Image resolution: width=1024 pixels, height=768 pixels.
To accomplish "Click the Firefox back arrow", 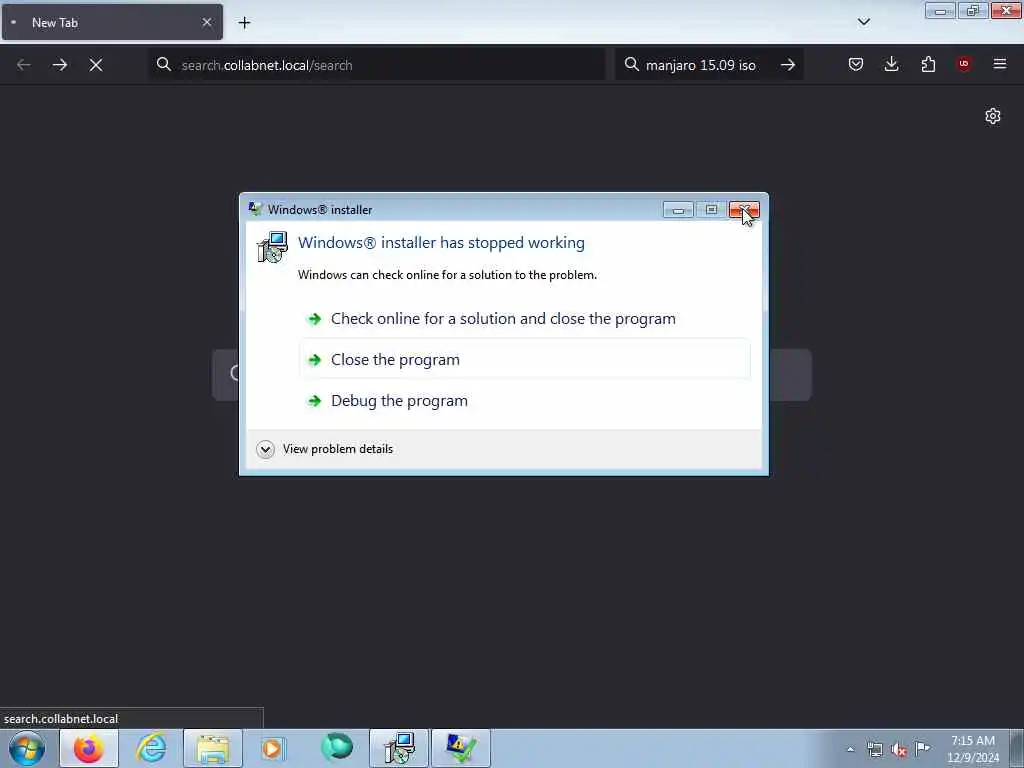I will point(24,65).
